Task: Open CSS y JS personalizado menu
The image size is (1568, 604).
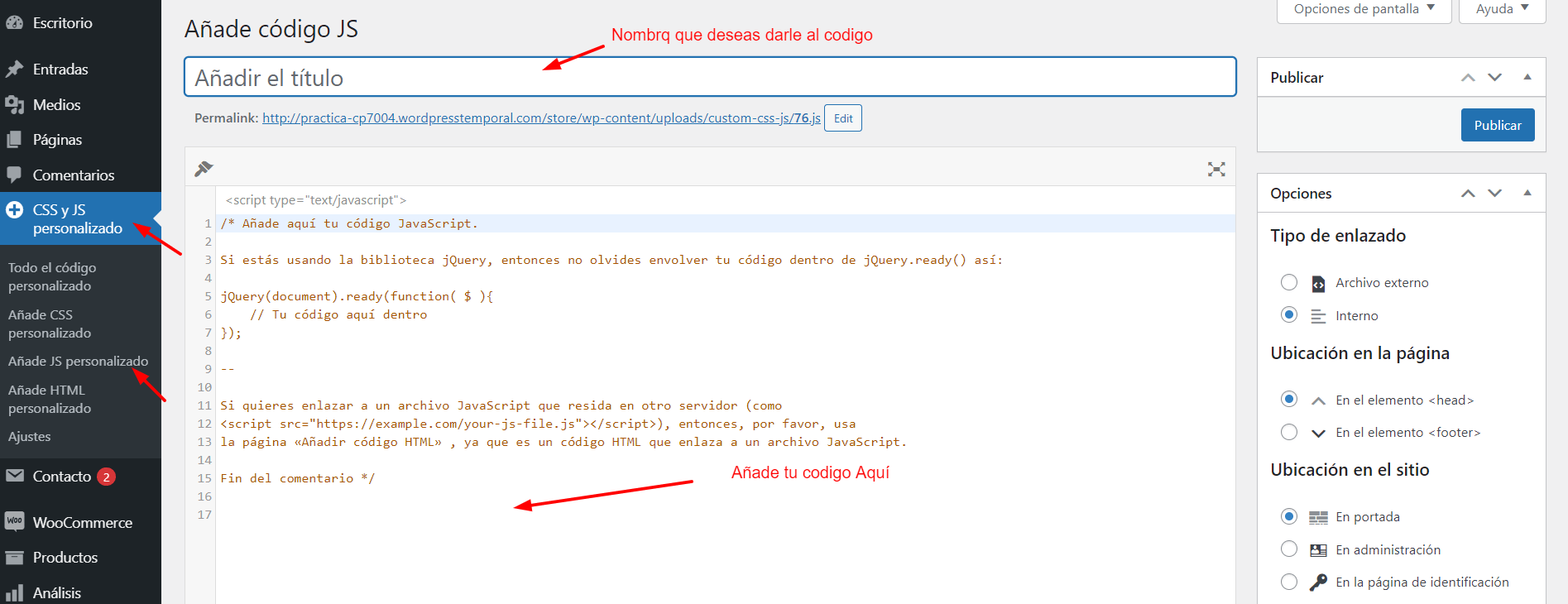Action: tap(80, 218)
